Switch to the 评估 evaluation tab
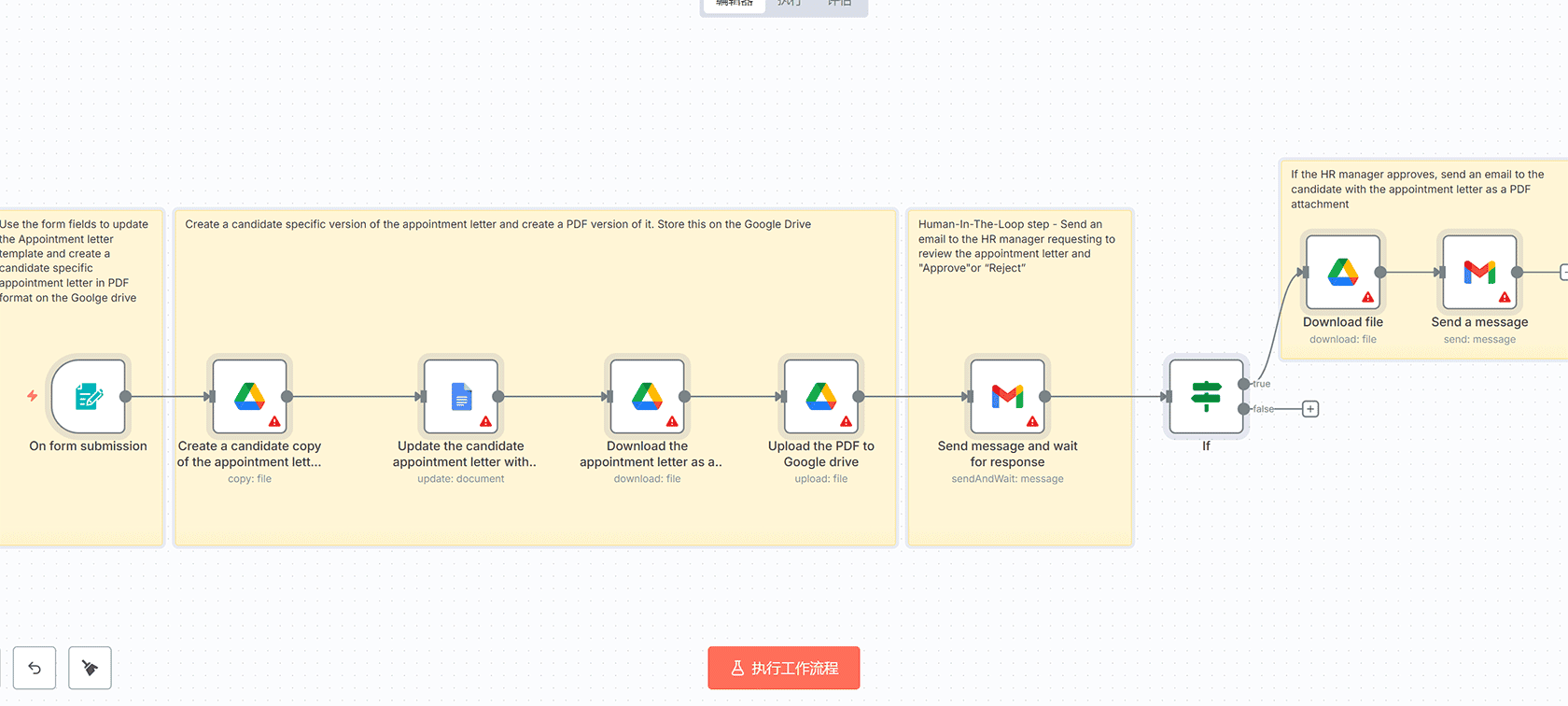 tap(839, 4)
